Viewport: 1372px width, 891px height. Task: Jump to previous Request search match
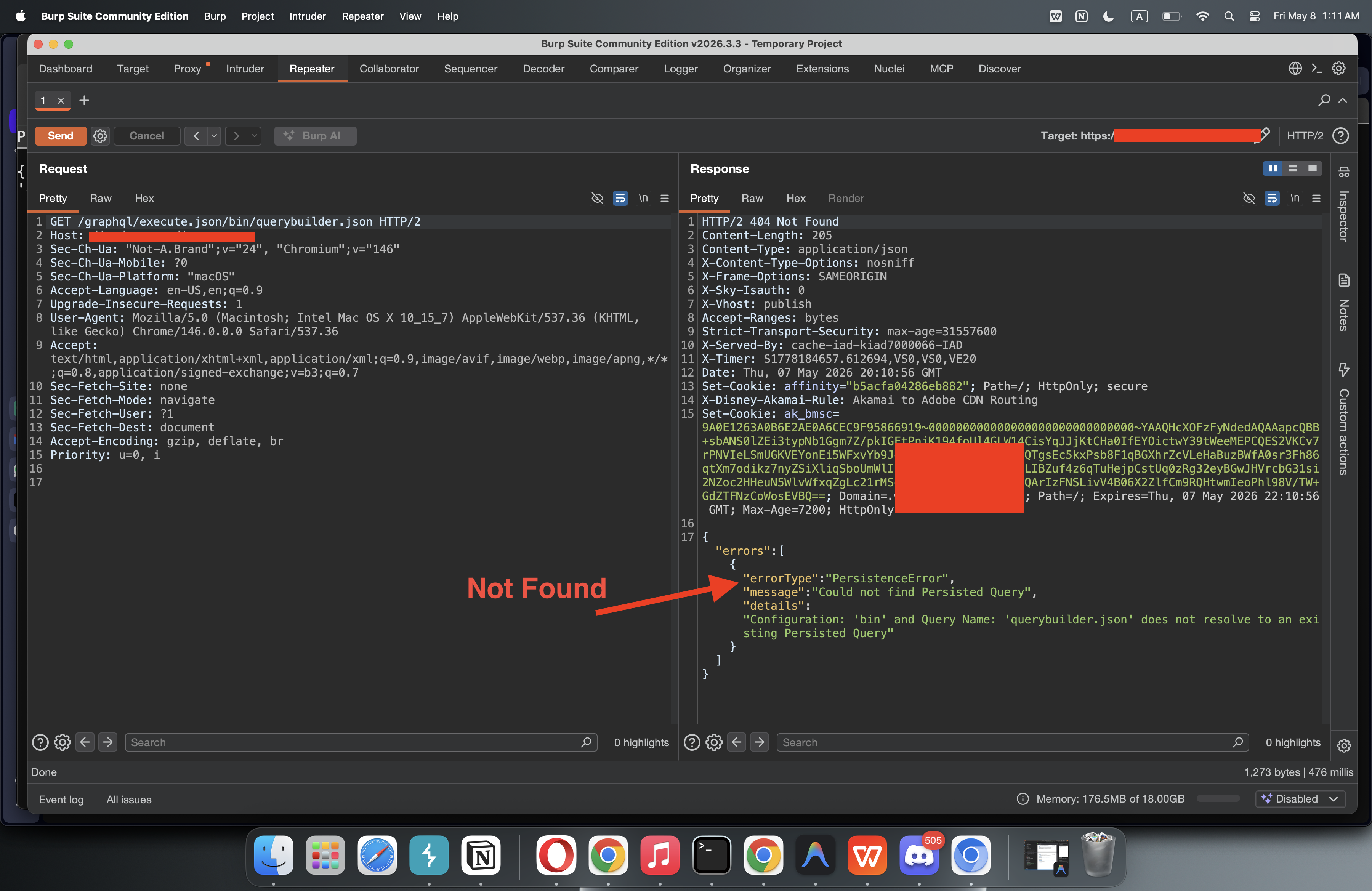tap(85, 742)
